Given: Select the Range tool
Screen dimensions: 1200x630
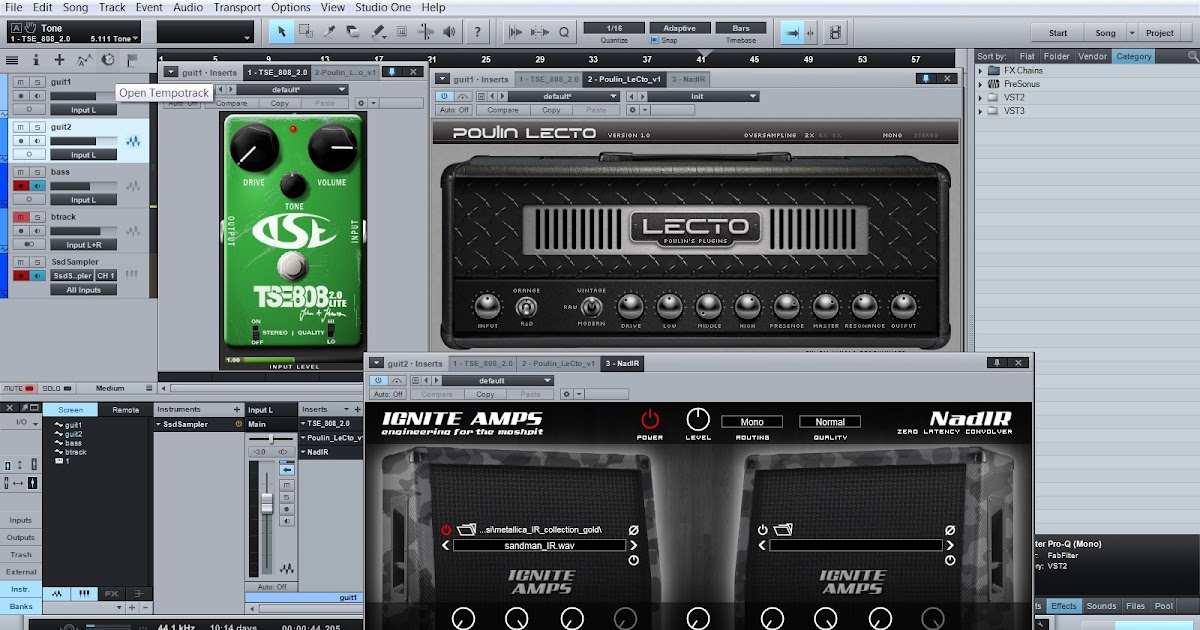Looking at the screenshot, I should pos(306,32).
